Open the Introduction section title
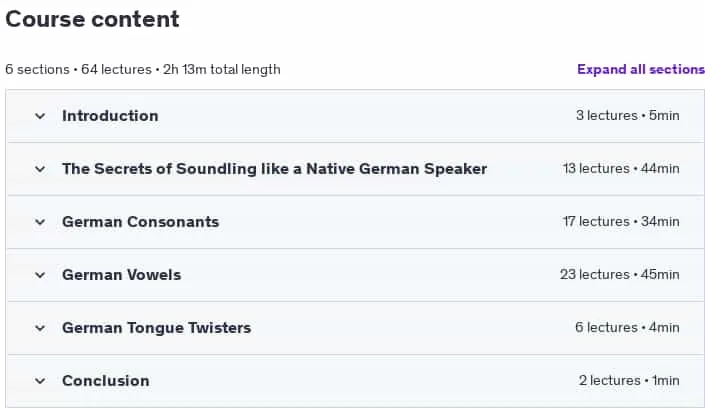The height and width of the screenshot is (408, 705). coord(110,116)
